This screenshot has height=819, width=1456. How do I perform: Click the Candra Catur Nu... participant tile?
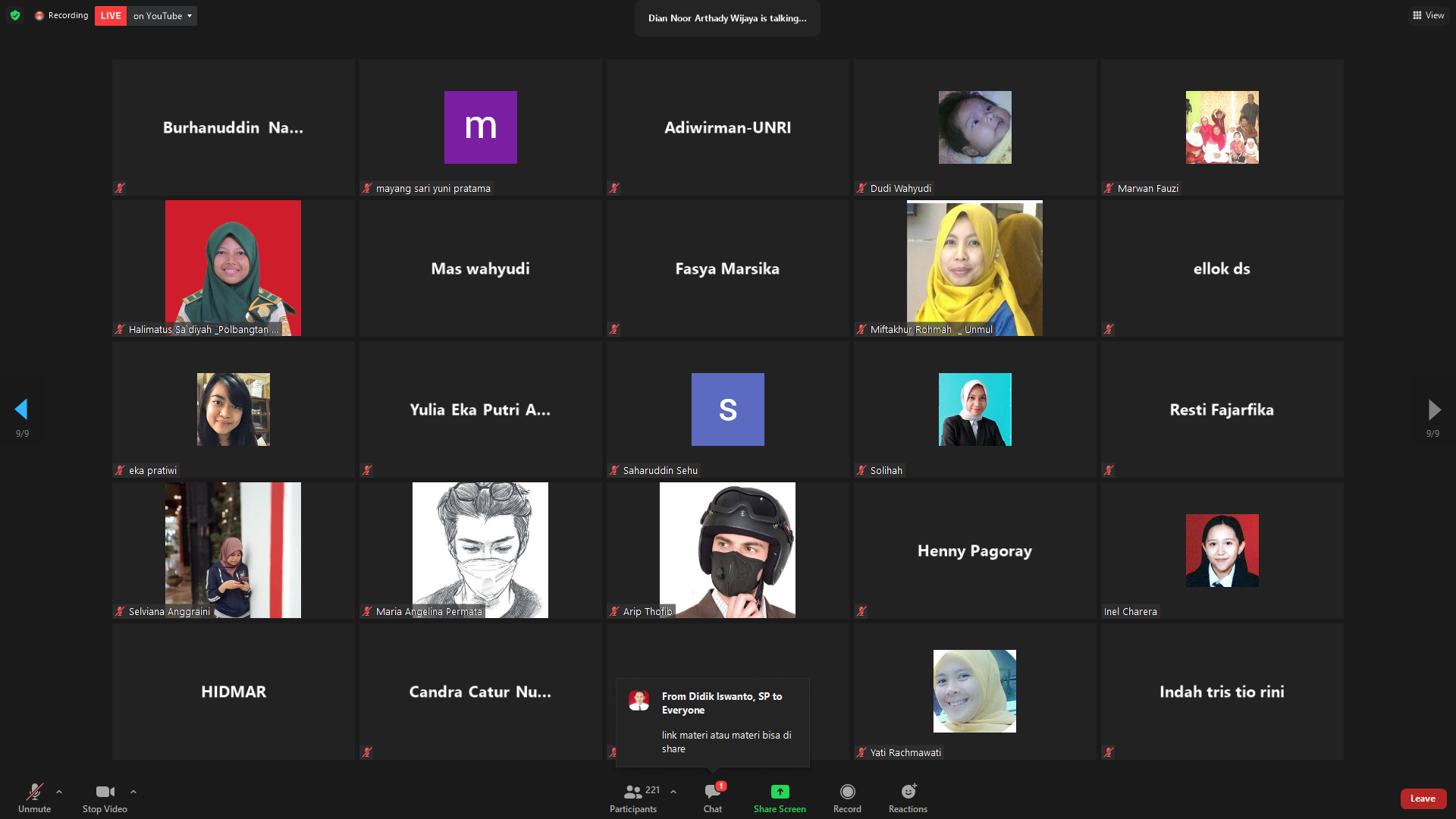click(x=481, y=692)
